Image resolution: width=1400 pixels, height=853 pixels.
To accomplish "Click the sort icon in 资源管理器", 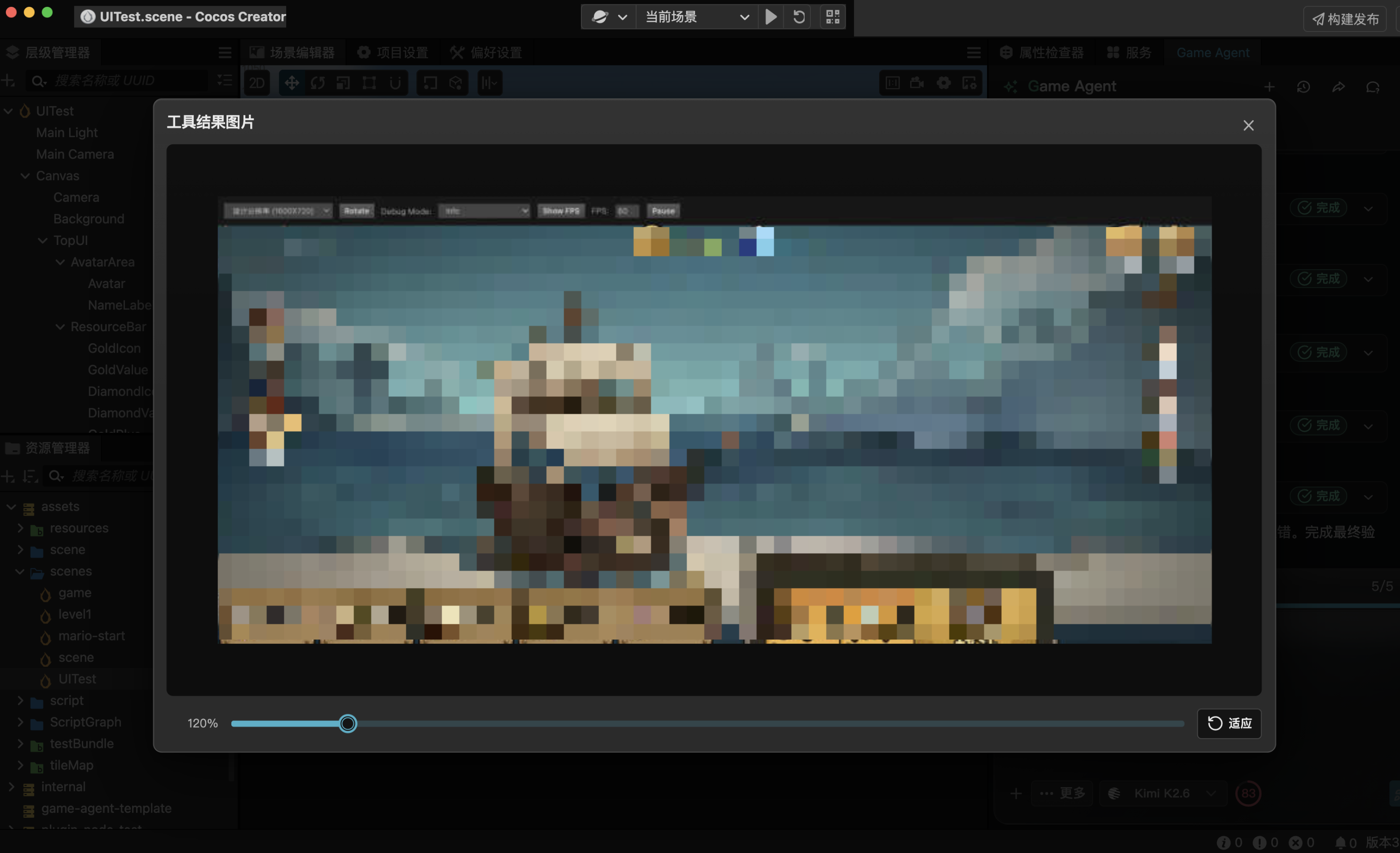I will coord(30,476).
